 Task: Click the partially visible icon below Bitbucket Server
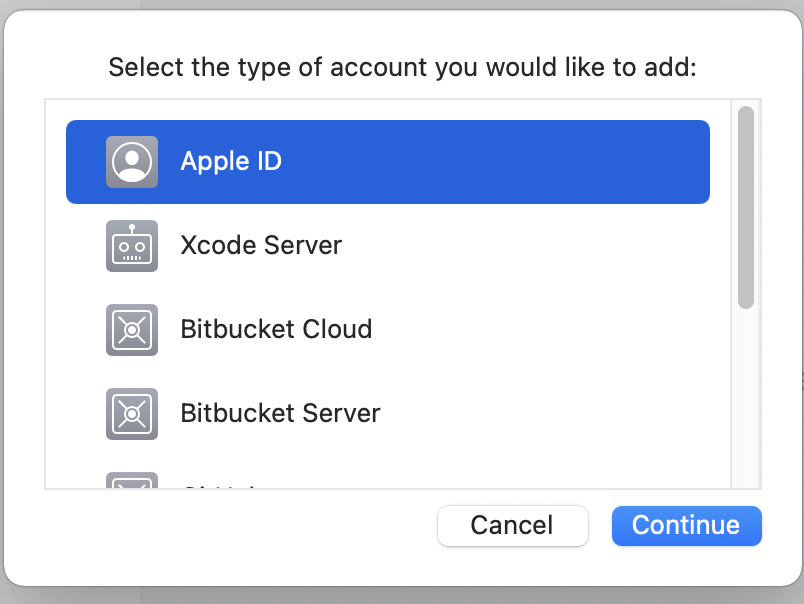tap(132, 480)
